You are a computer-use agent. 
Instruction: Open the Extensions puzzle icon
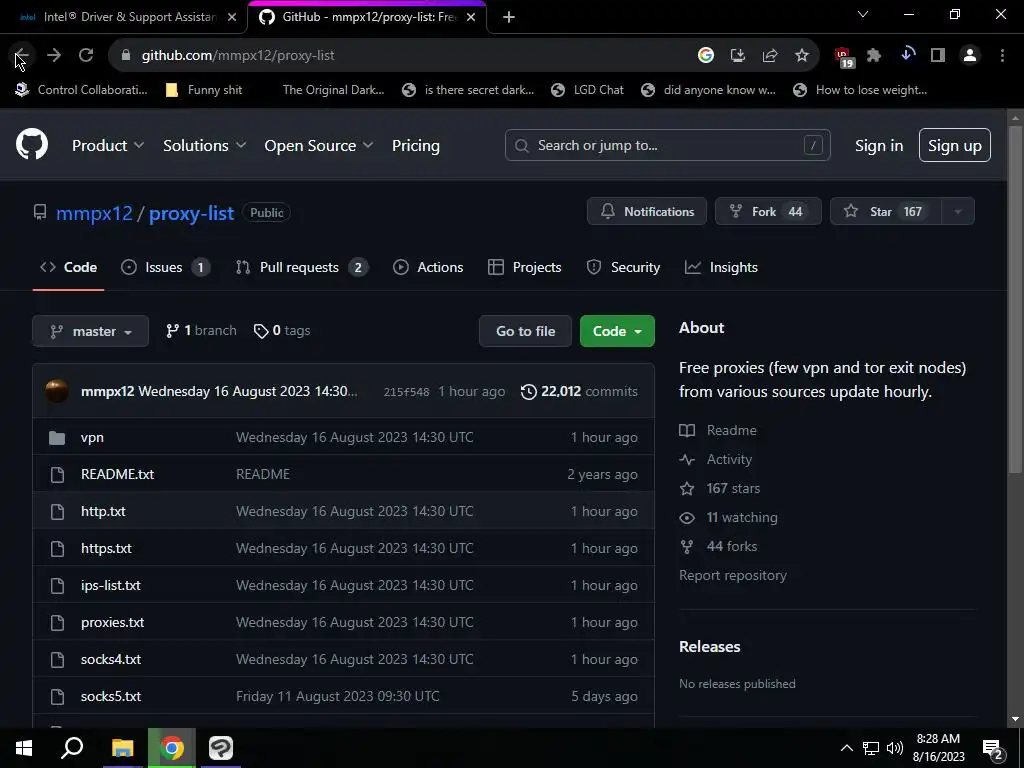874,56
